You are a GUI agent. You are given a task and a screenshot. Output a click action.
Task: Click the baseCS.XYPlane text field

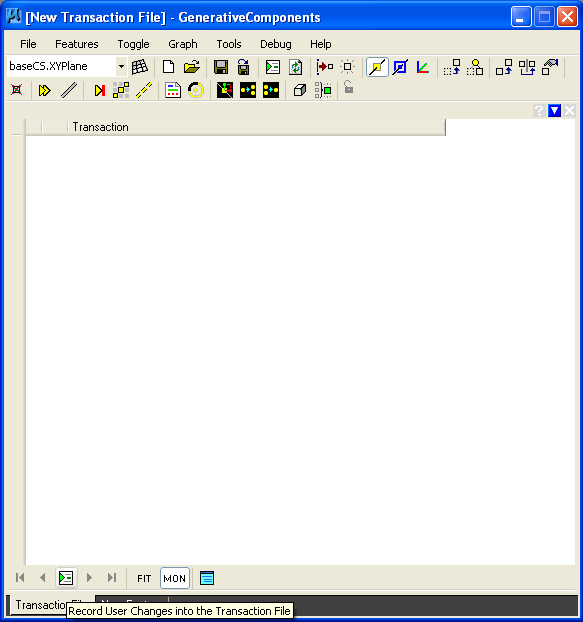[61, 66]
